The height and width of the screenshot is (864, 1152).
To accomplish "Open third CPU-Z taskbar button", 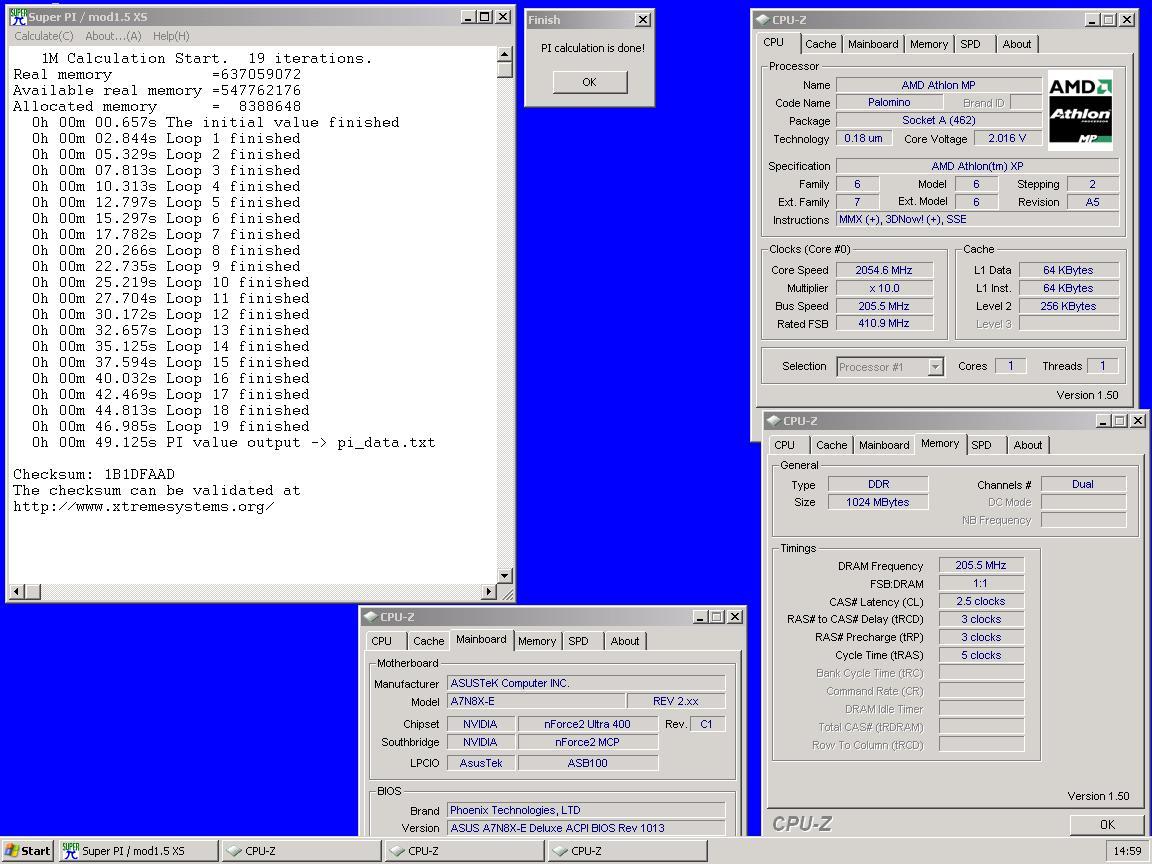I will (x=628, y=851).
